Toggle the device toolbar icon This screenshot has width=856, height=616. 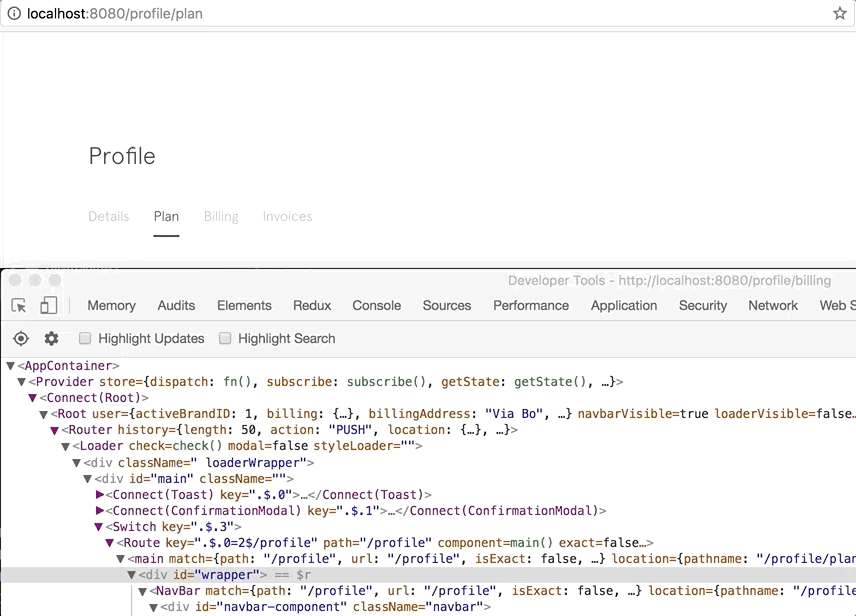coord(49,305)
